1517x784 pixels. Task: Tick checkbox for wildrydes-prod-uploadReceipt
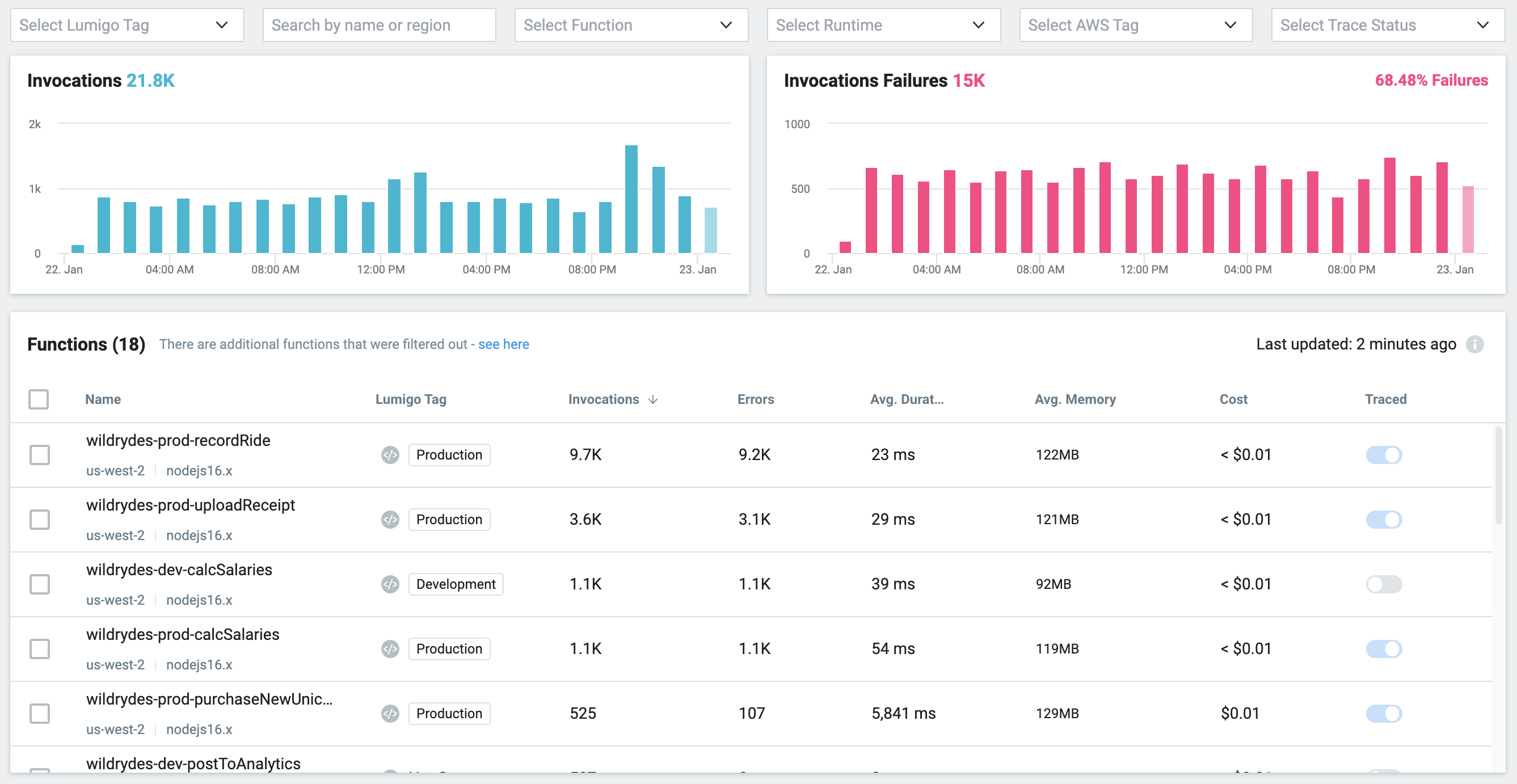point(40,520)
